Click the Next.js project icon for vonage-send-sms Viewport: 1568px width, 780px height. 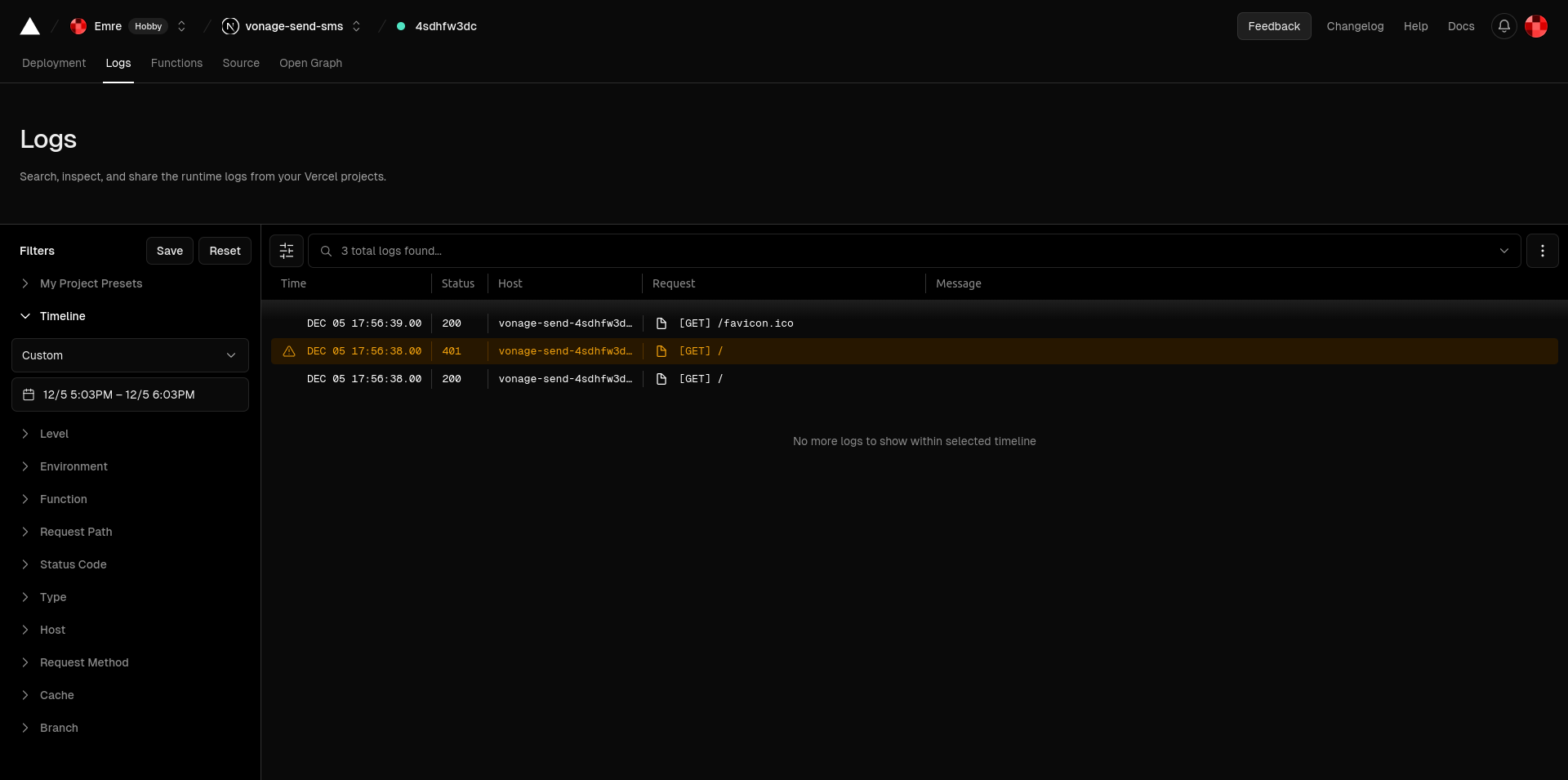click(230, 26)
